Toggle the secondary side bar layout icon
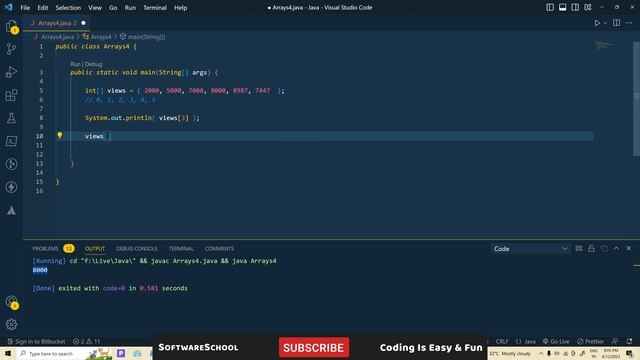This screenshot has height=360, width=640. [x=575, y=7]
